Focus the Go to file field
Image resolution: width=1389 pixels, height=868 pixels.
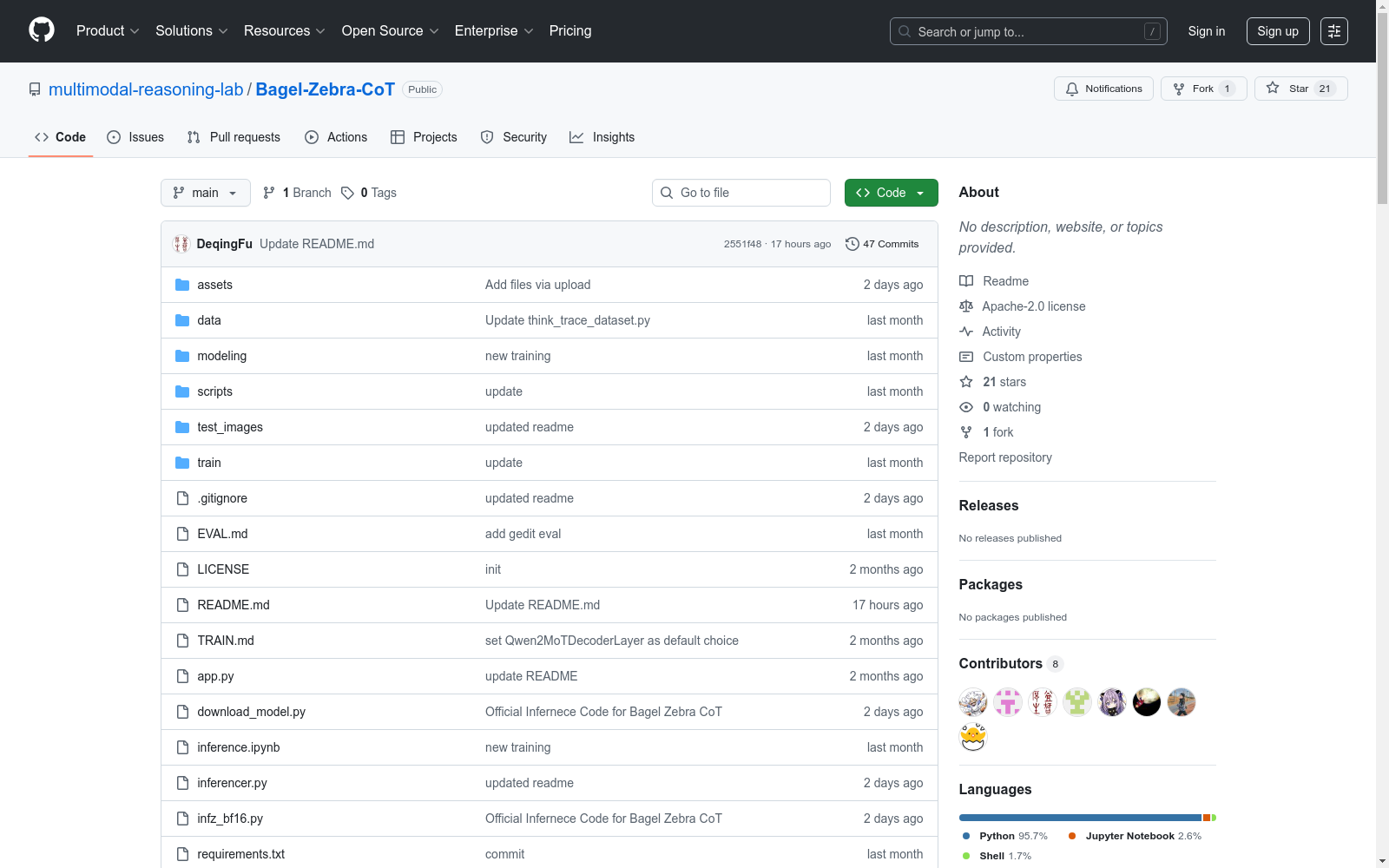(x=741, y=193)
